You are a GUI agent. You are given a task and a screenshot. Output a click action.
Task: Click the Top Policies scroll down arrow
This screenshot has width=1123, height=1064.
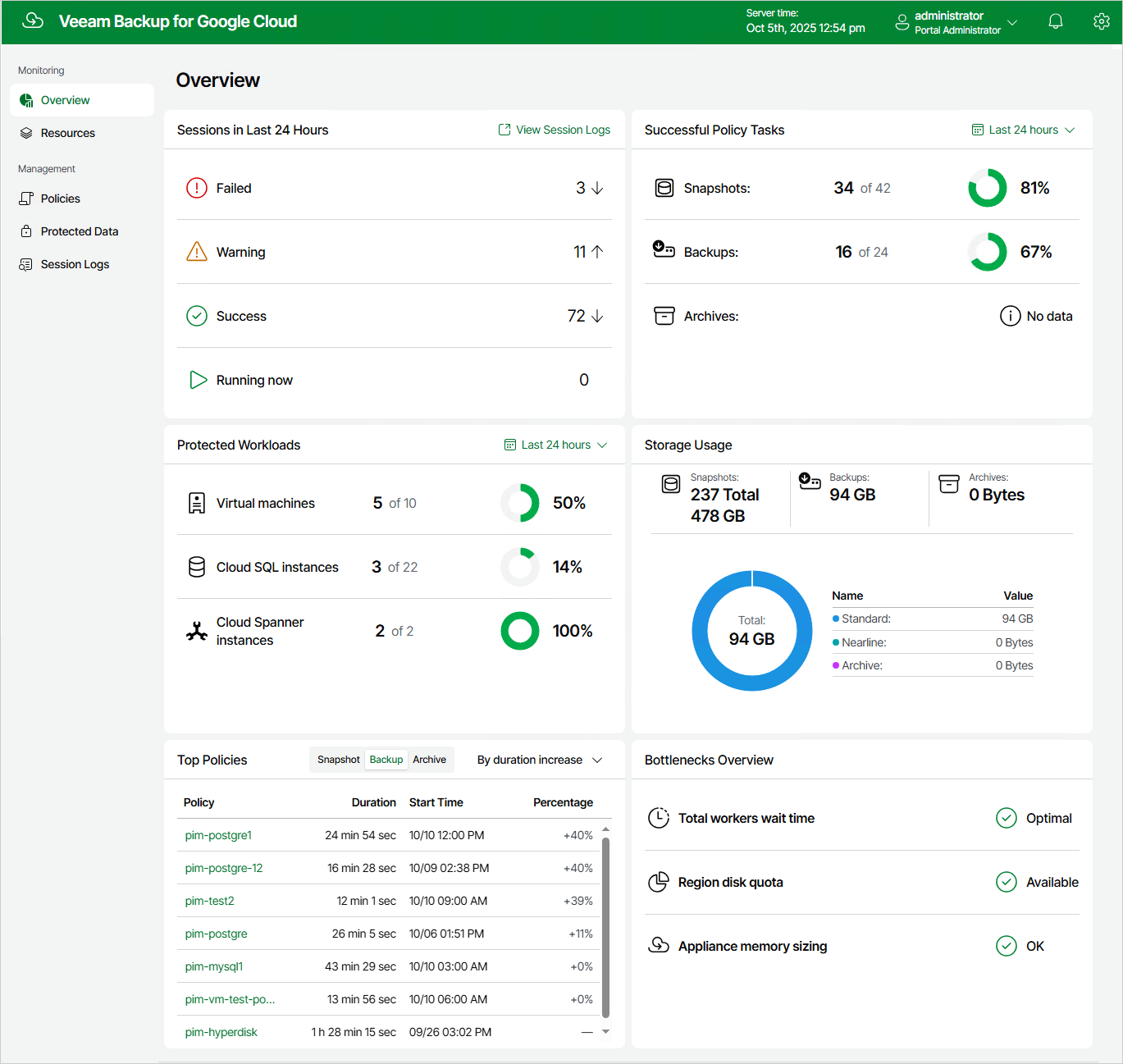605,1032
